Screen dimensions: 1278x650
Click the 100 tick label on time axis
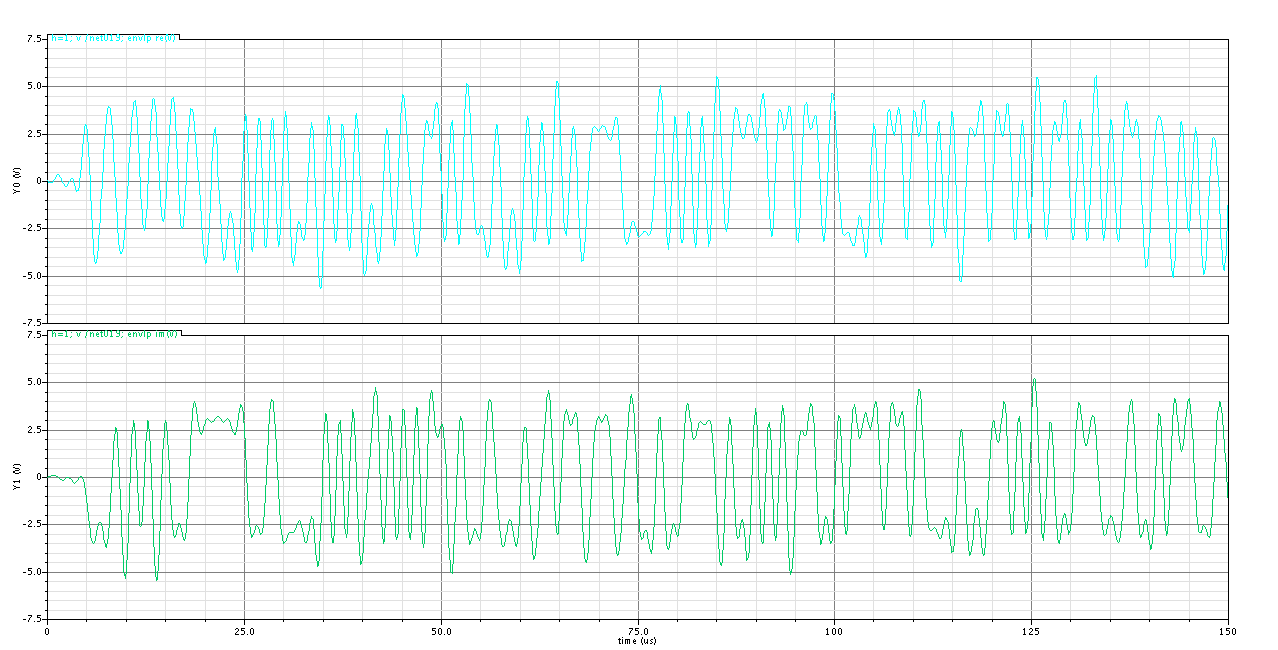(x=834, y=631)
